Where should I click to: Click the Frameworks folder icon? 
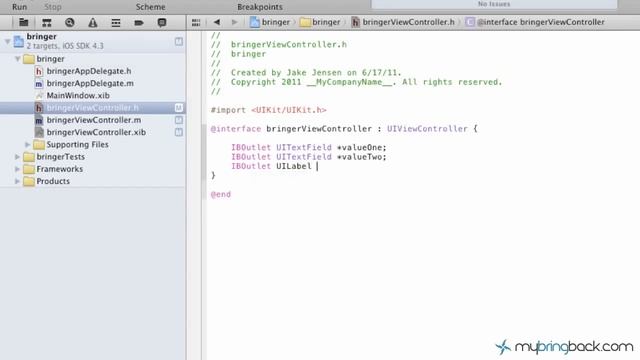[x=29, y=169]
